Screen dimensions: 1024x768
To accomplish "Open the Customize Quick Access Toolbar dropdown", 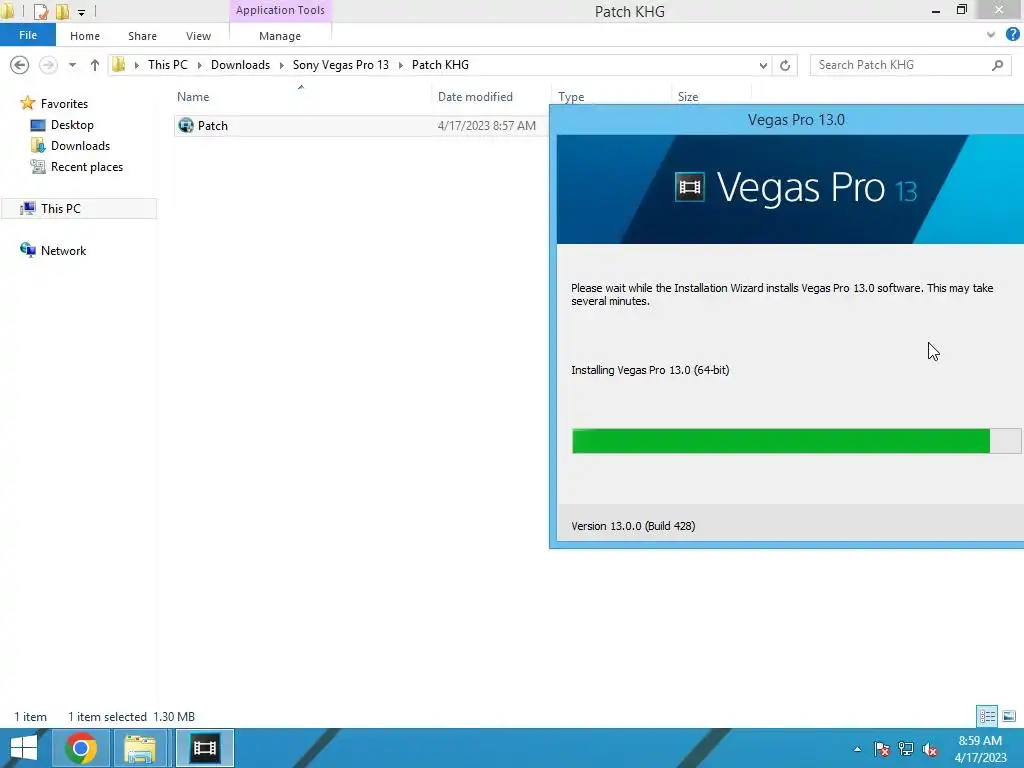I will pos(81,12).
